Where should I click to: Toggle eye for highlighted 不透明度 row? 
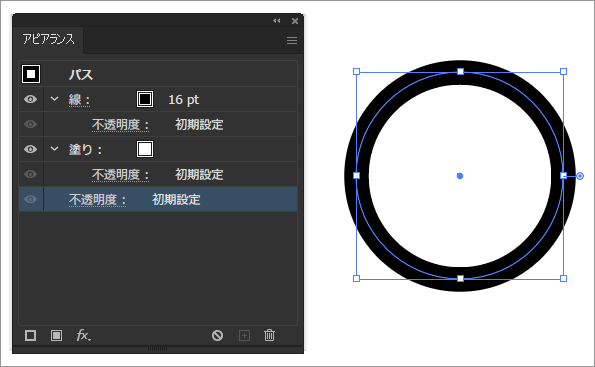pyautogui.click(x=30, y=199)
